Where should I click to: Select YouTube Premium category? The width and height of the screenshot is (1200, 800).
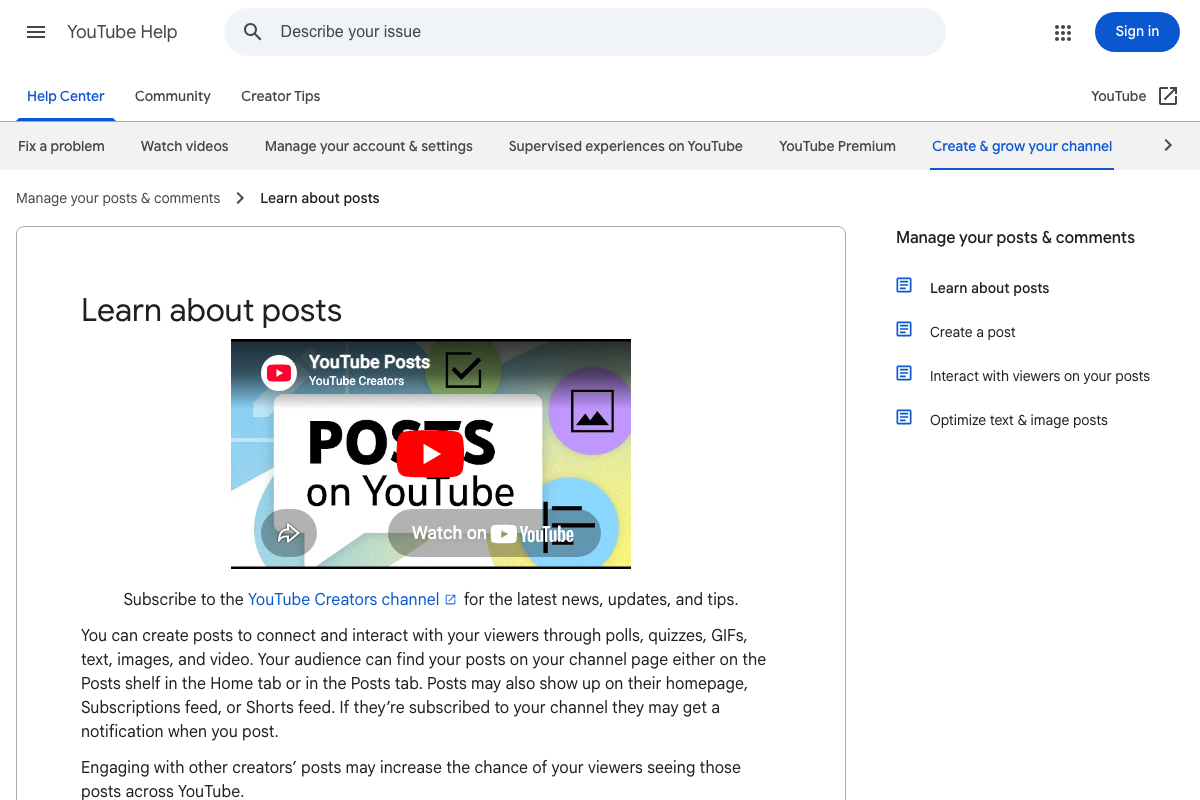coord(838,146)
